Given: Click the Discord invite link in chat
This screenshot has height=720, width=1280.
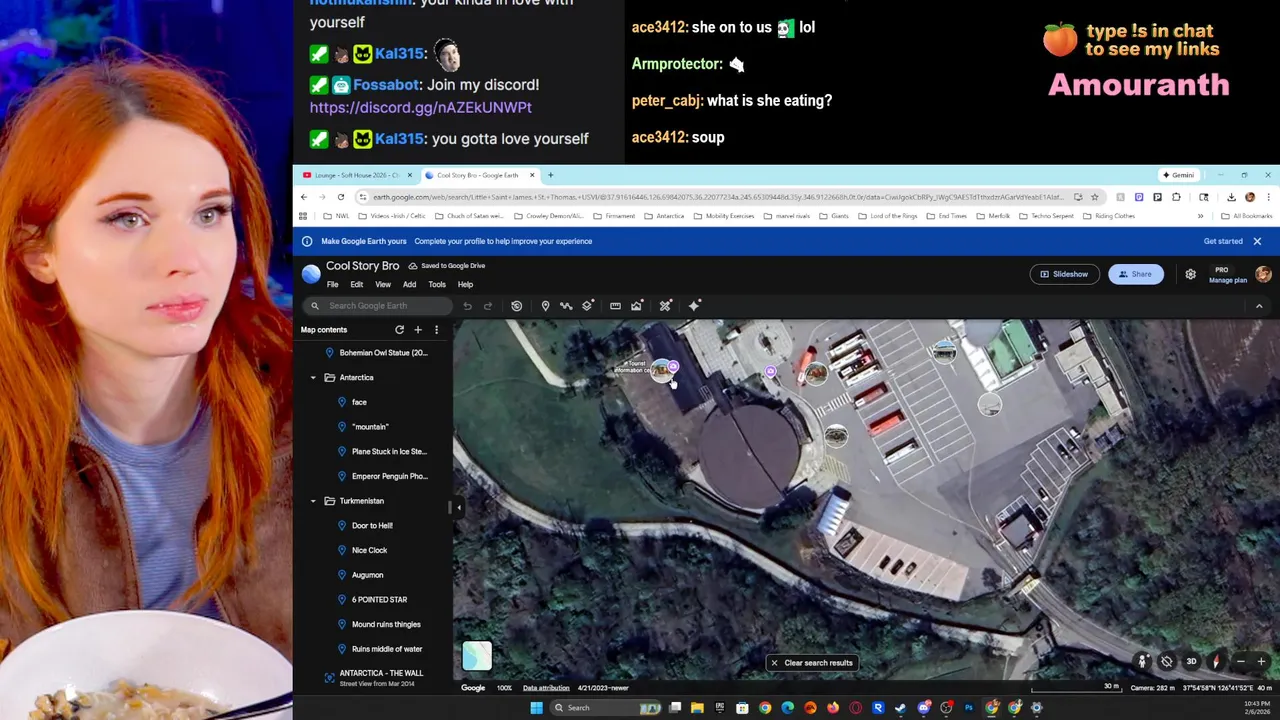Looking at the screenshot, I should click(x=420, y=107).
